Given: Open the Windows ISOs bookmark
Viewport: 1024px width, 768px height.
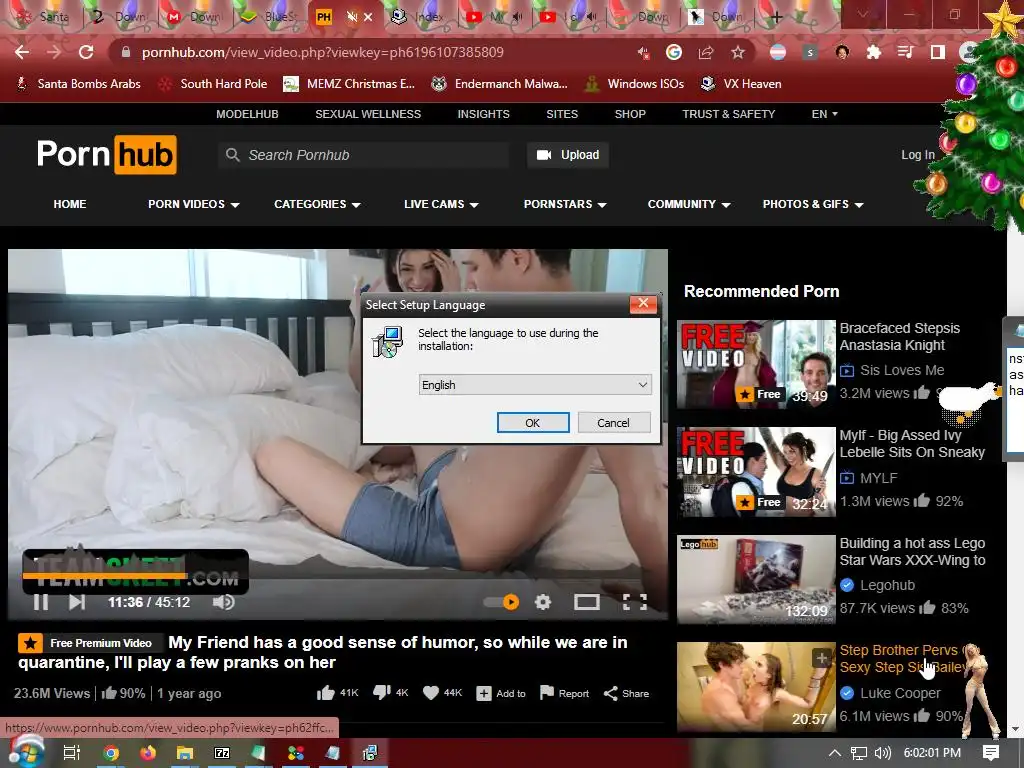Looking at the screenshot, I should (633, 84).
